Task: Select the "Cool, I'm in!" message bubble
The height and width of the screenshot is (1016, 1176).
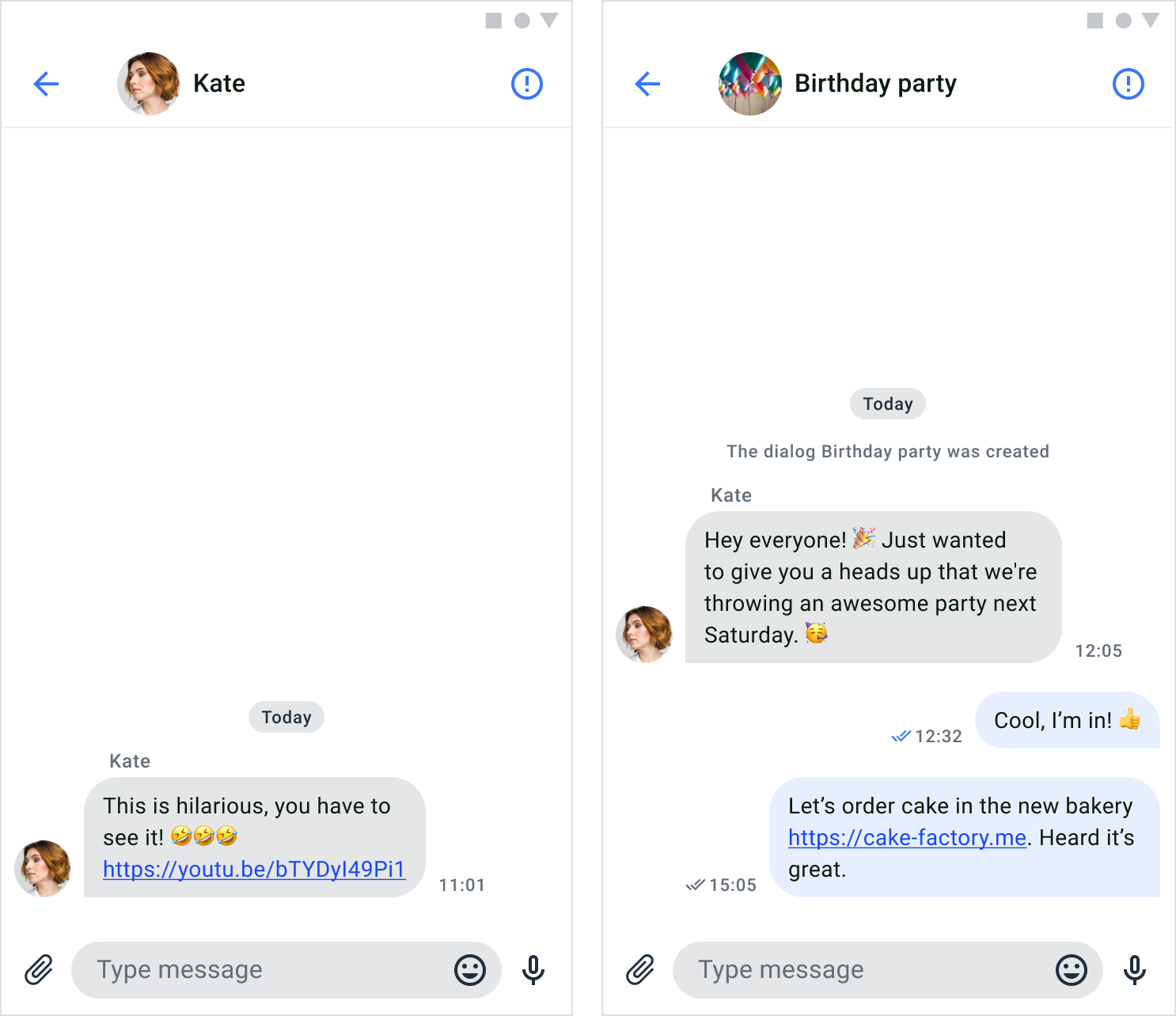Action: (x=1068, y=720)
